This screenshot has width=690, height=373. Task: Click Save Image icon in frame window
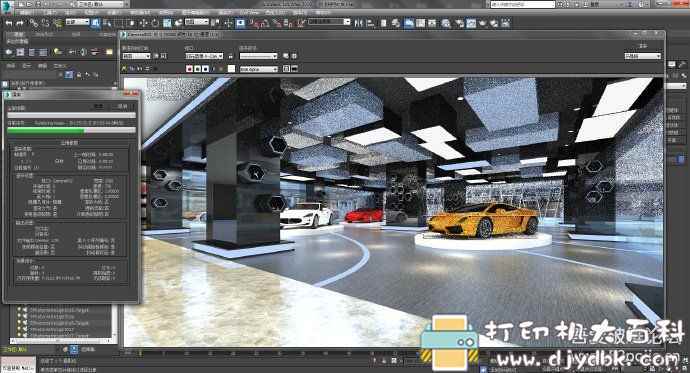coord(125,69)
